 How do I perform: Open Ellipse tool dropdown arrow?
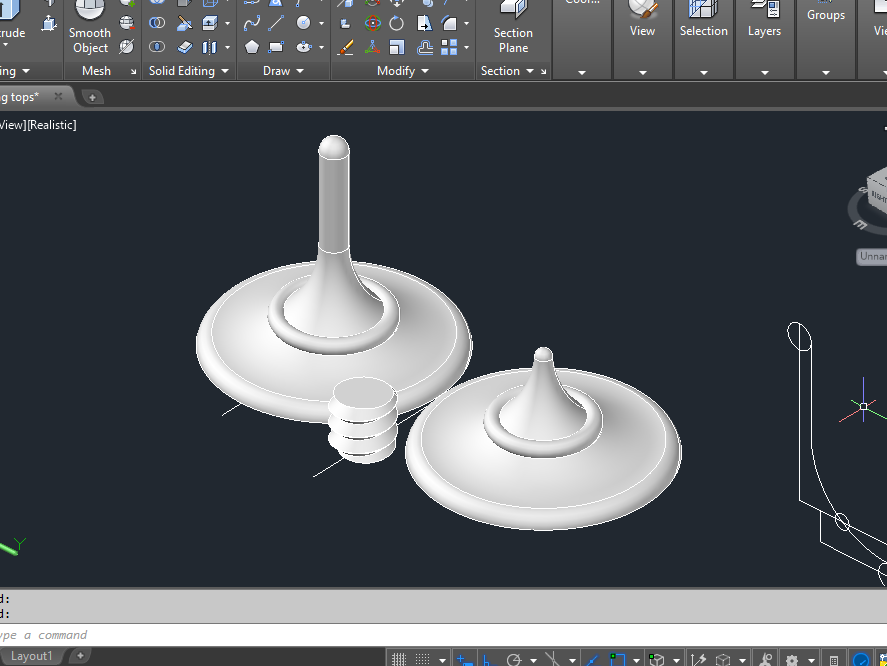(x=321, y=48)
